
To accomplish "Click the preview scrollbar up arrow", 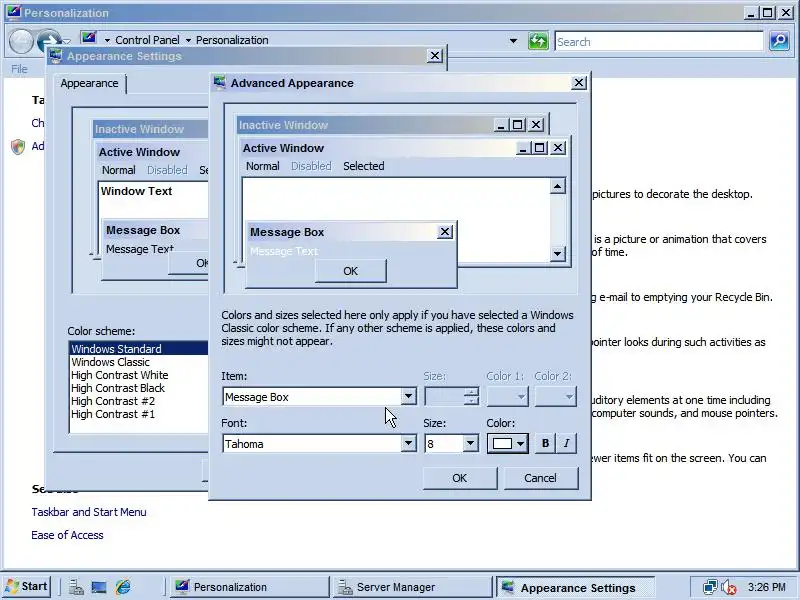I will [x=557, y=186].
